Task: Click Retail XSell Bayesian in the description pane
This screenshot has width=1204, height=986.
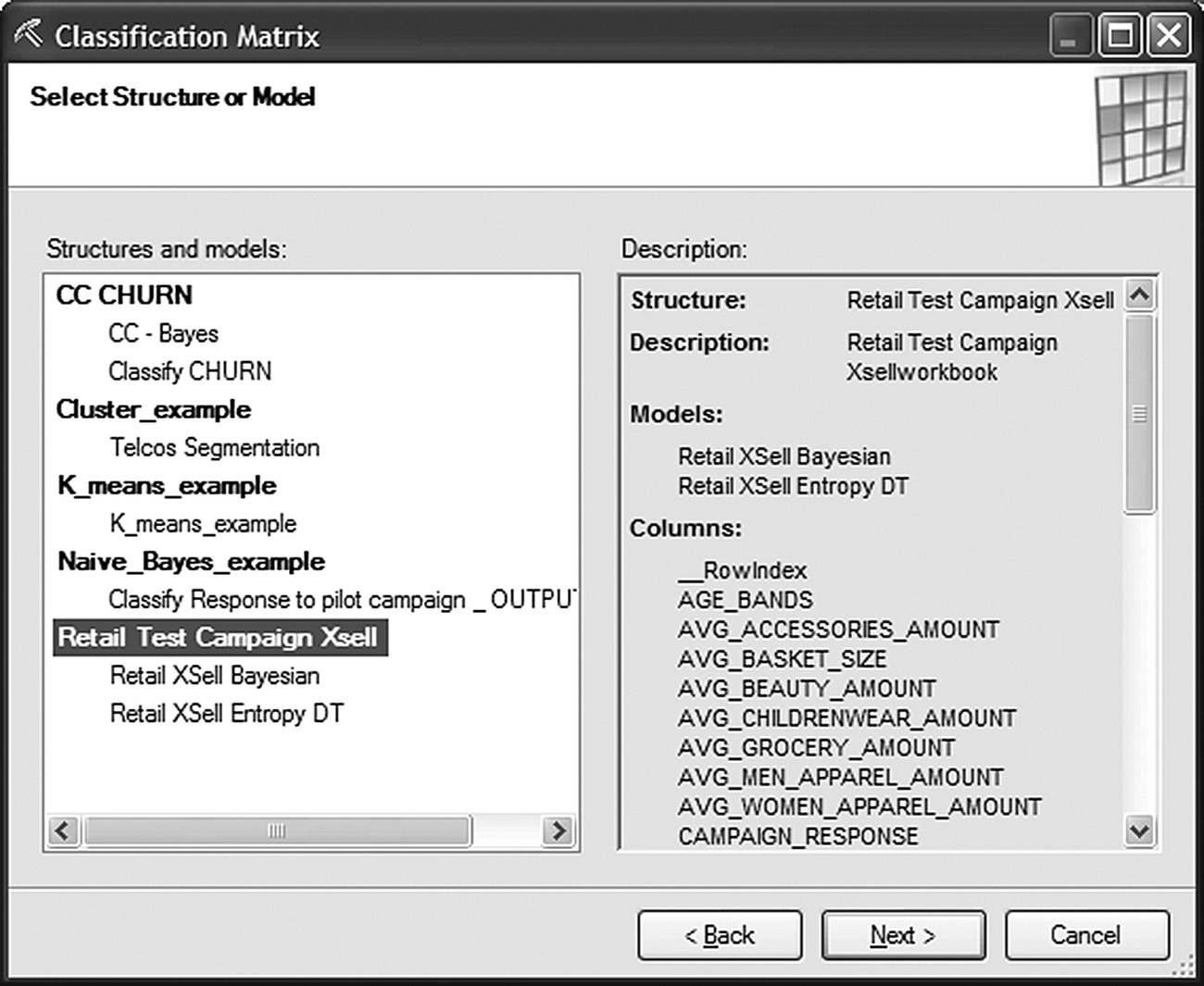Action: point(784,456)
